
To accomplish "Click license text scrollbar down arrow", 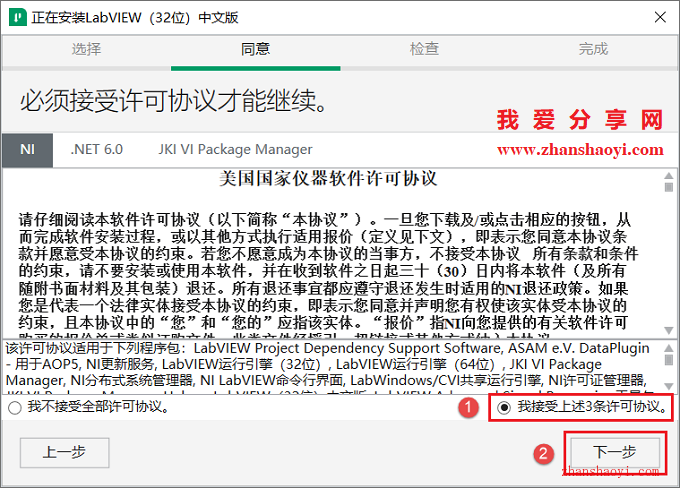I will tap(669, 330).
